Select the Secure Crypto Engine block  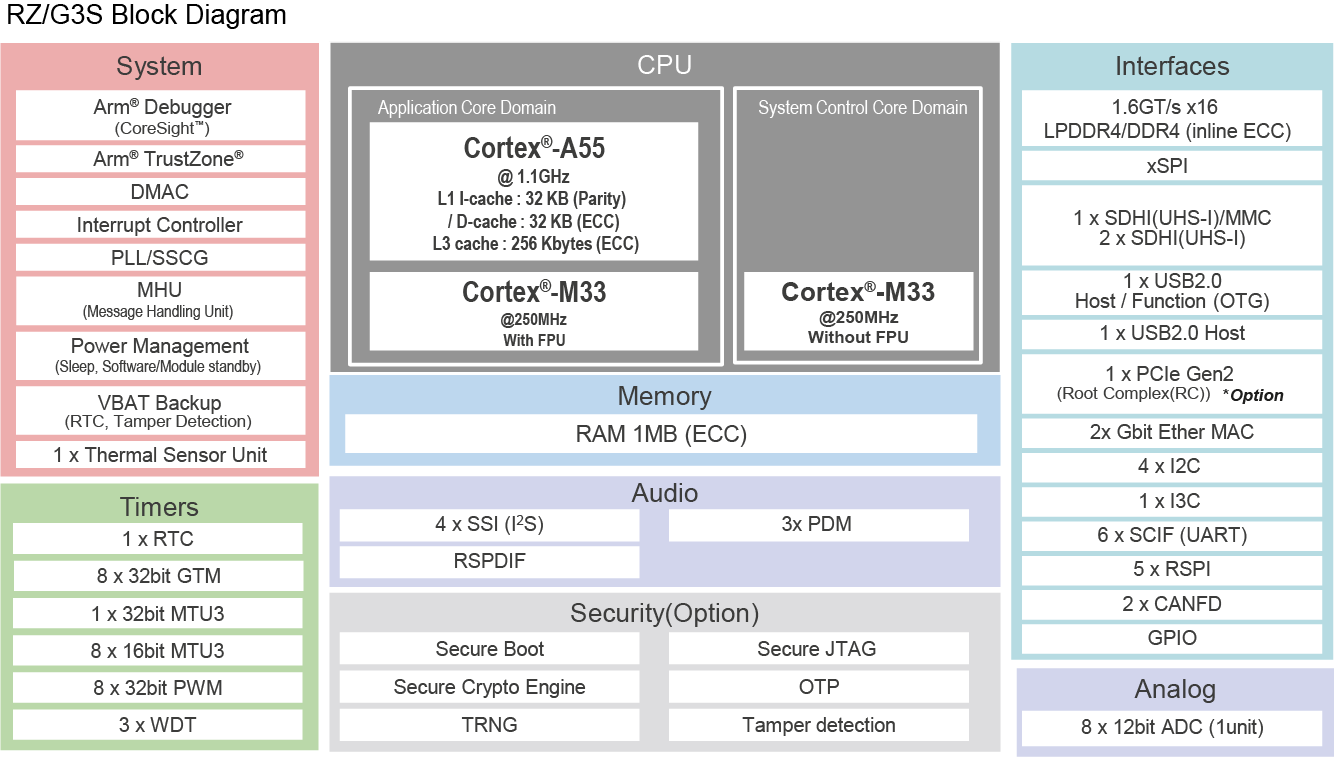coord(489,687)
